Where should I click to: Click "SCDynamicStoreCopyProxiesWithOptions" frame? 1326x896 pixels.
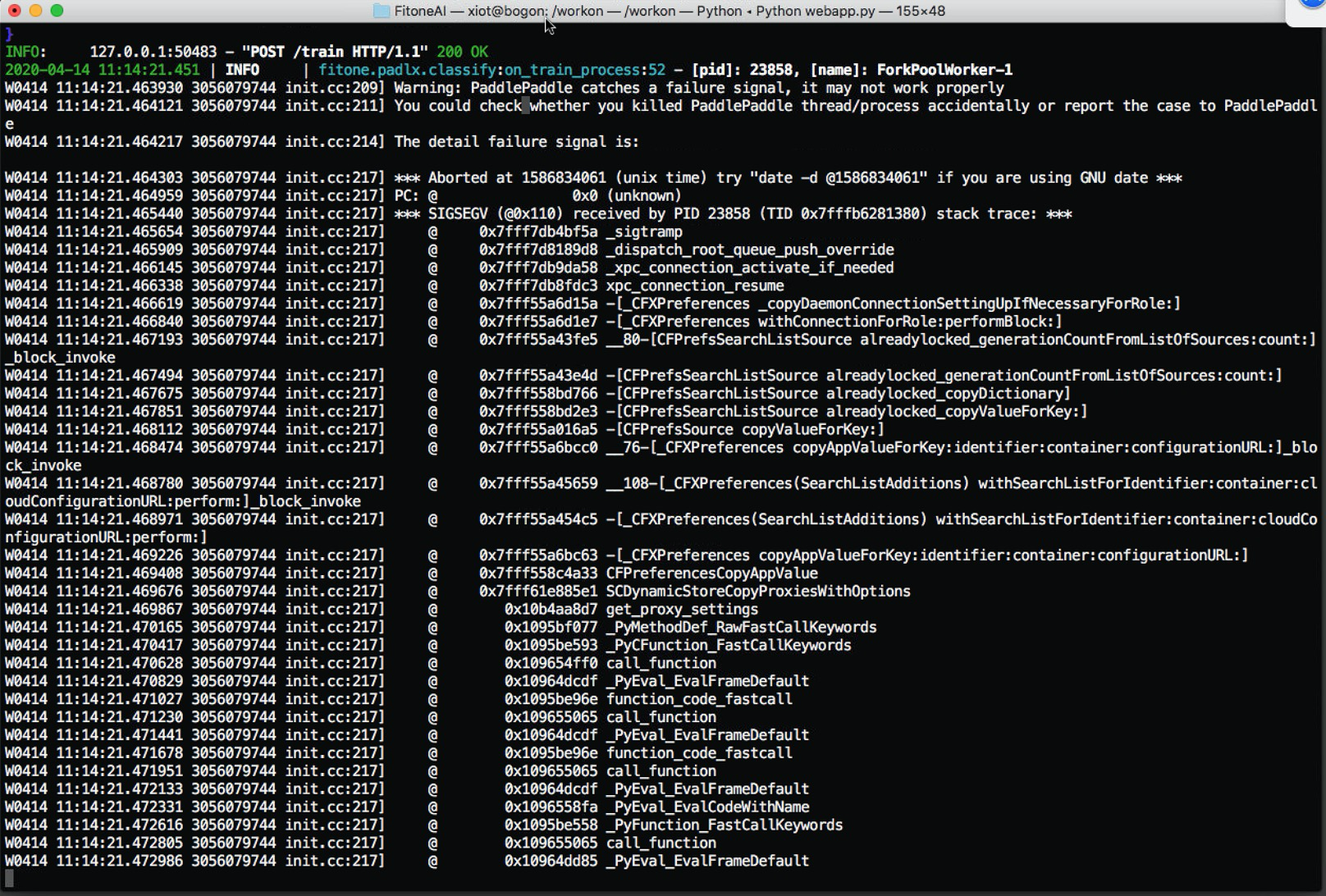[x=758, y=592]
